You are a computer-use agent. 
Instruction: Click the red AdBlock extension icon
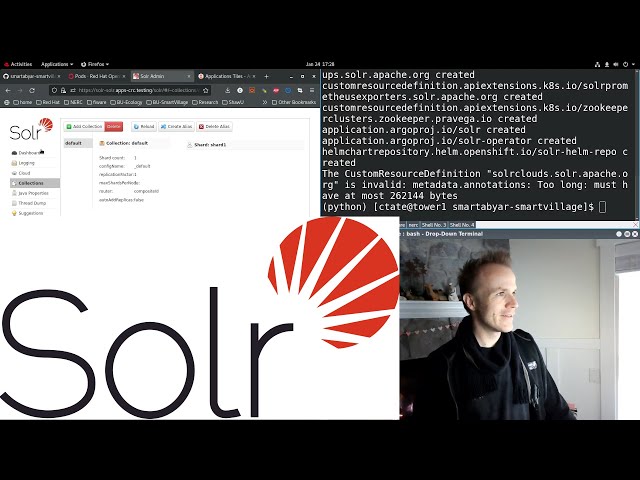point(276,90)
